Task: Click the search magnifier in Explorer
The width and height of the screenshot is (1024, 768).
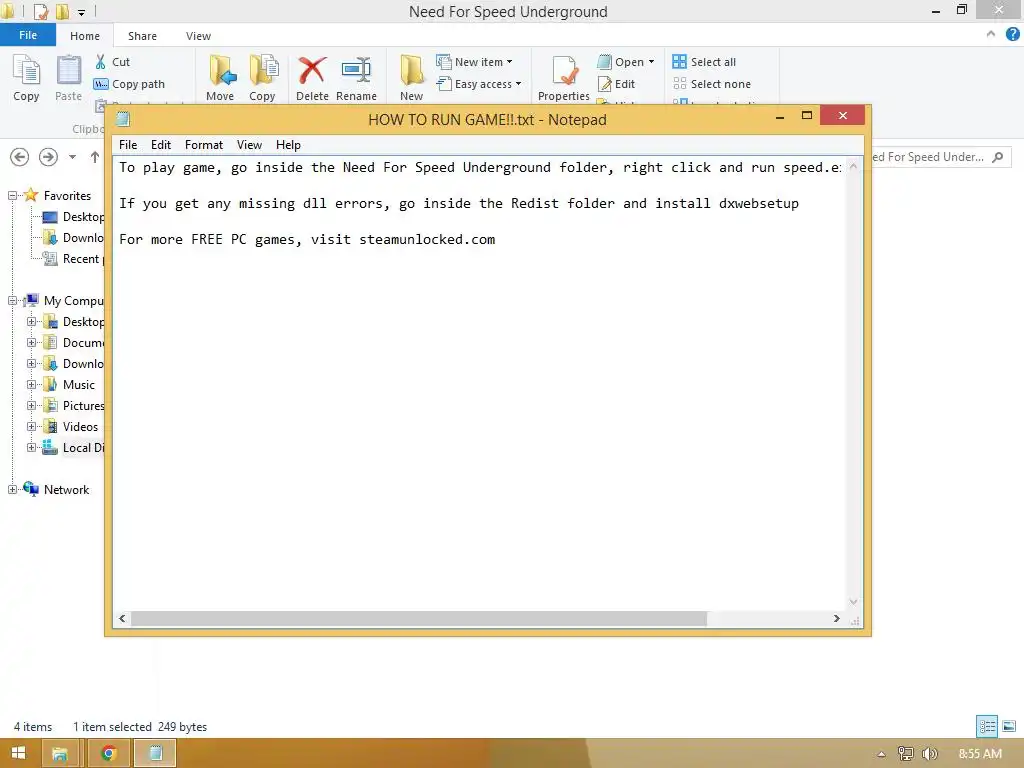Action: click(x=997, y=157)
